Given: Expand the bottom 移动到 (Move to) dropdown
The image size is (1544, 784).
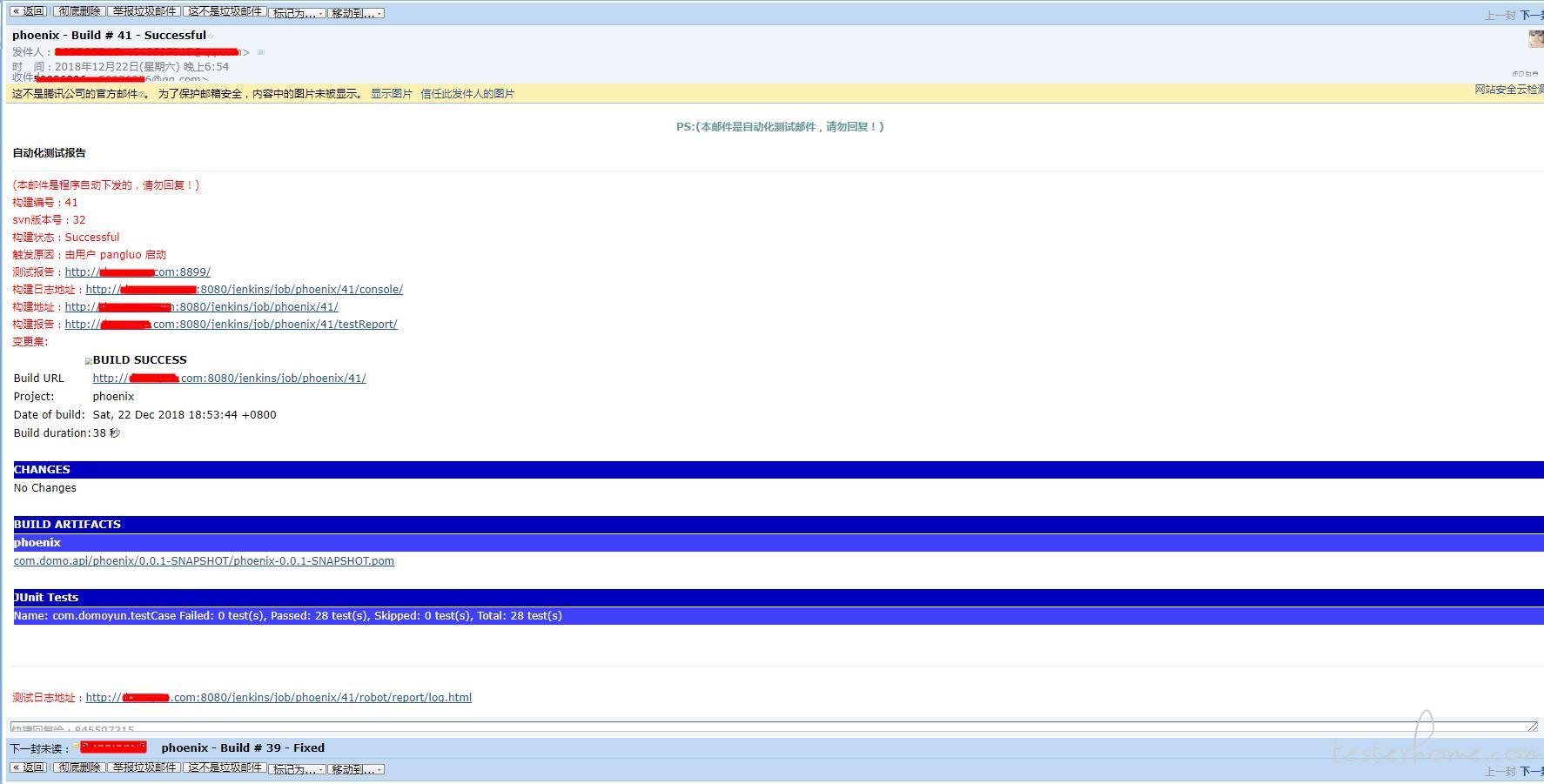Looking at the screenshot, I should point(356,769).
